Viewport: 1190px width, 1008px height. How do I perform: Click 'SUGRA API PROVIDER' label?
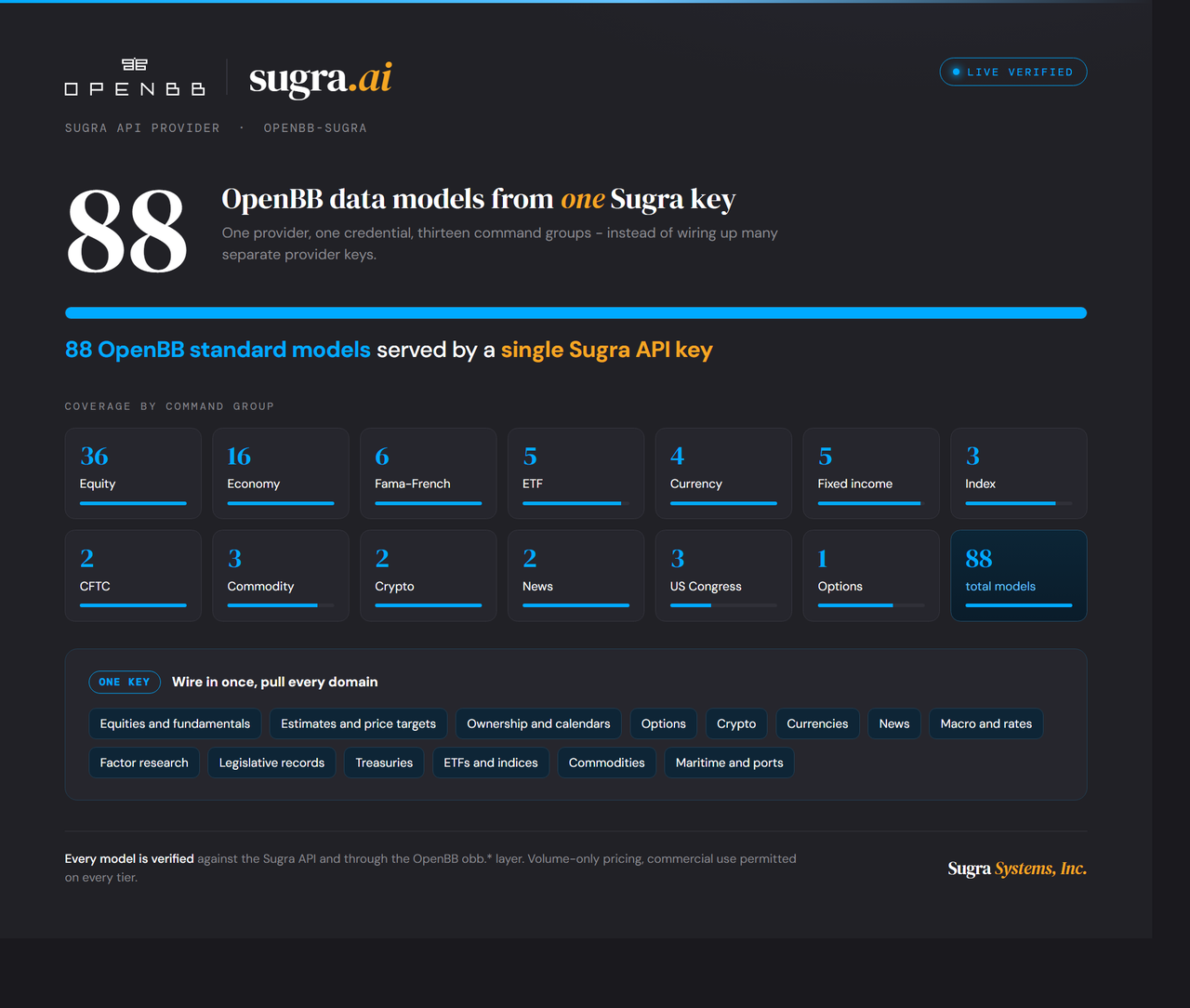(x=142, y=128)
